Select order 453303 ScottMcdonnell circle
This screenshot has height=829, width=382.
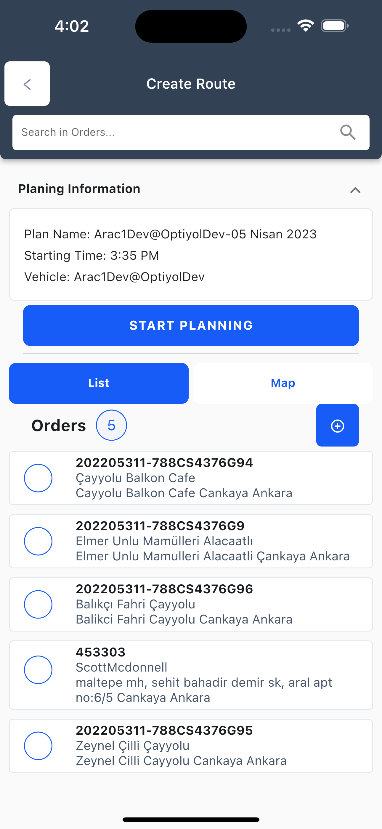coord(38,670)
